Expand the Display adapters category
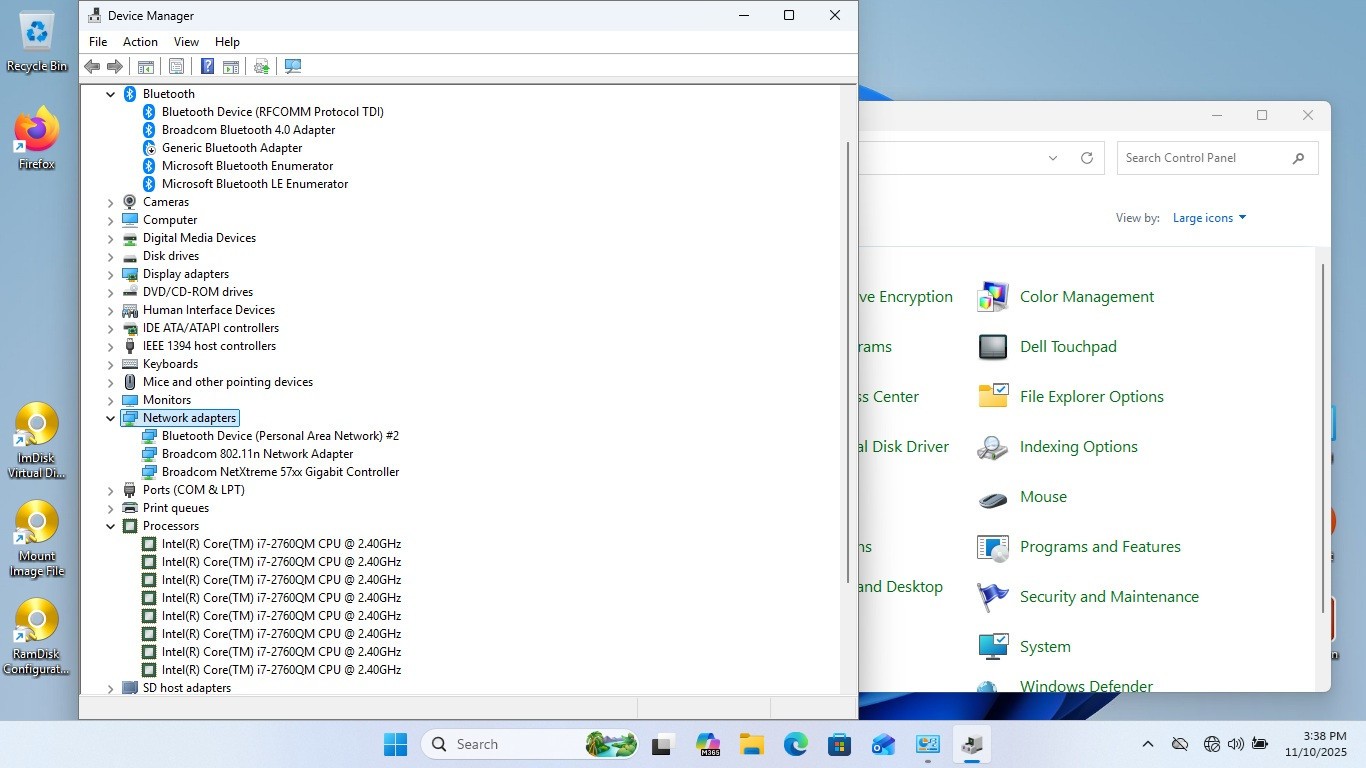Viewport: 1366px width, 768px height. tap(111, 274)
